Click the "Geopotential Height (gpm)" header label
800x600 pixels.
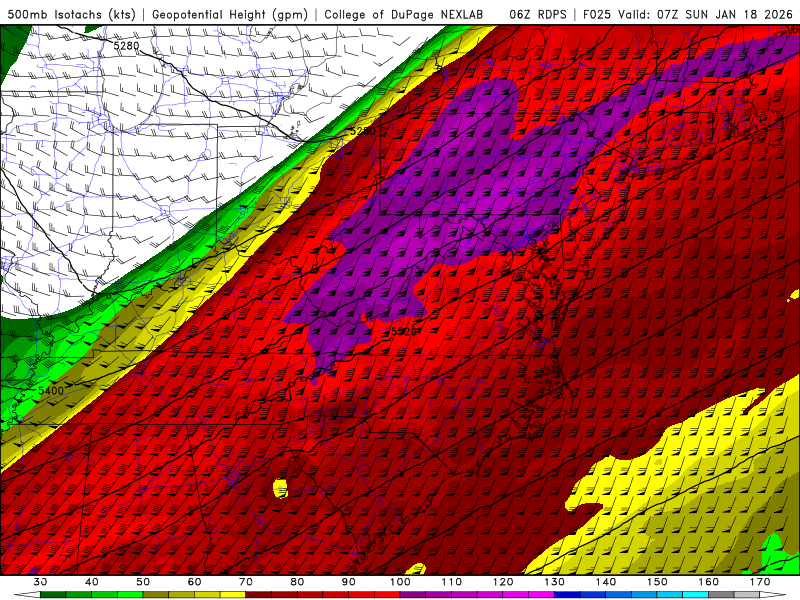[x=230, y=14]
